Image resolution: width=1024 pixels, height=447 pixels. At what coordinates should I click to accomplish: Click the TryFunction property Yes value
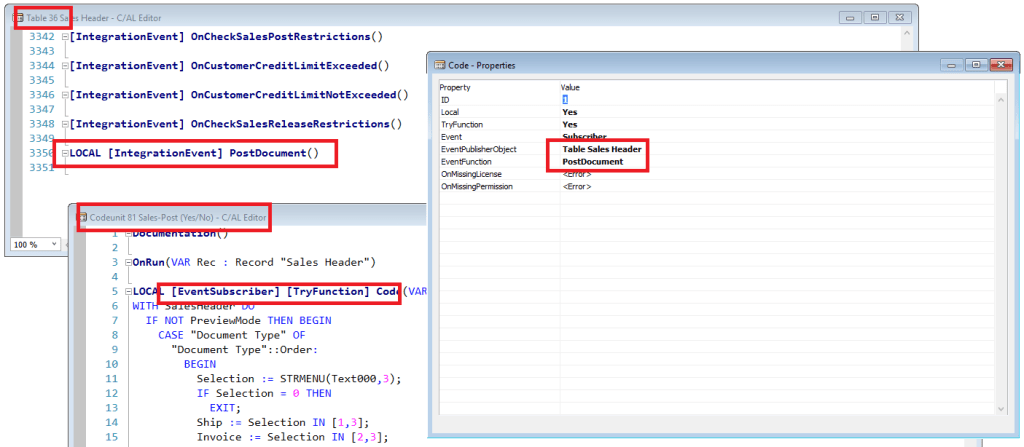click(x=570, y=124)
